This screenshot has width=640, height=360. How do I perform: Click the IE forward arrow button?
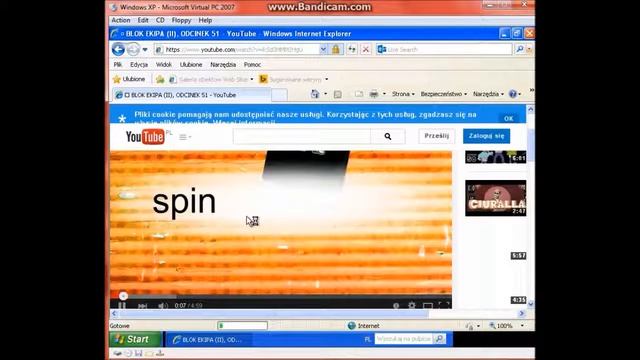pyautogui.click(x=133, y=49)
